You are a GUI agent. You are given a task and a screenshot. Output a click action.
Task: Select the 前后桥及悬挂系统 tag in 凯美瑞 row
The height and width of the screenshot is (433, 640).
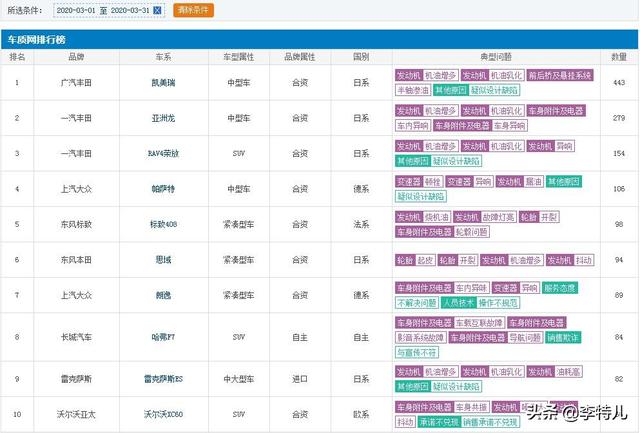click(560, 75)
